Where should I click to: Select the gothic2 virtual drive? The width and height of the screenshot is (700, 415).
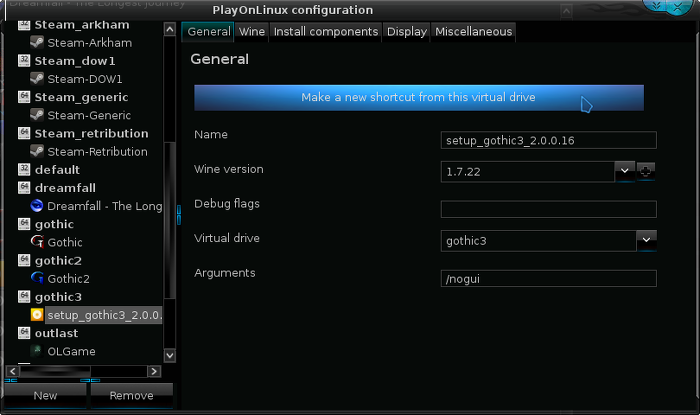point(58,261)
